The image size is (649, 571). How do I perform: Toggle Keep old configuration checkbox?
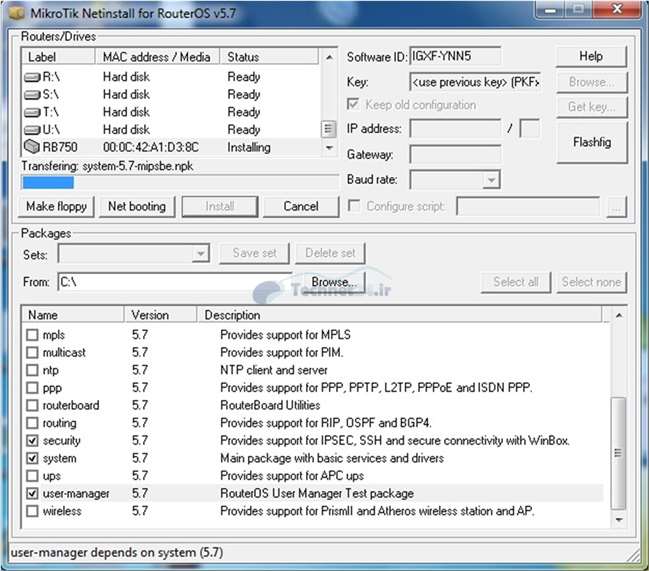point(353,104)
